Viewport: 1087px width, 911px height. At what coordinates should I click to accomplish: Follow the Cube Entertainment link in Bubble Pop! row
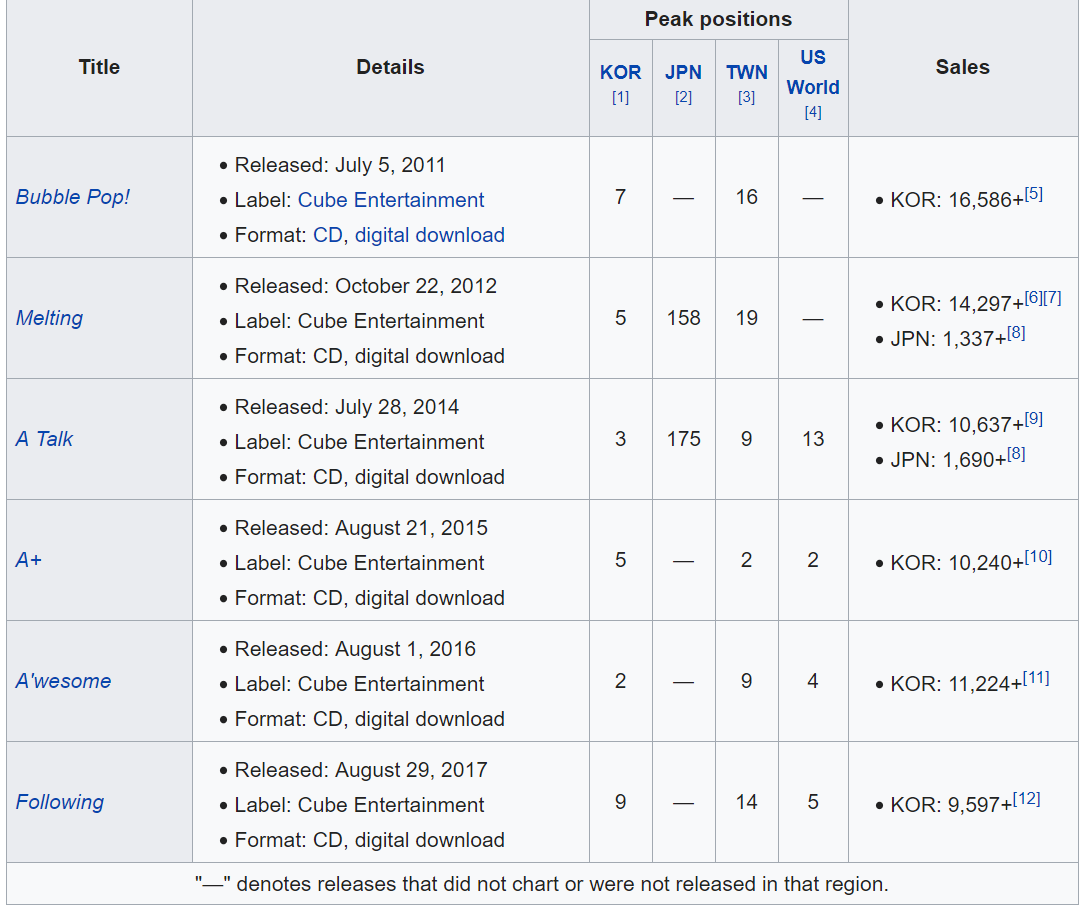(391, 200)
